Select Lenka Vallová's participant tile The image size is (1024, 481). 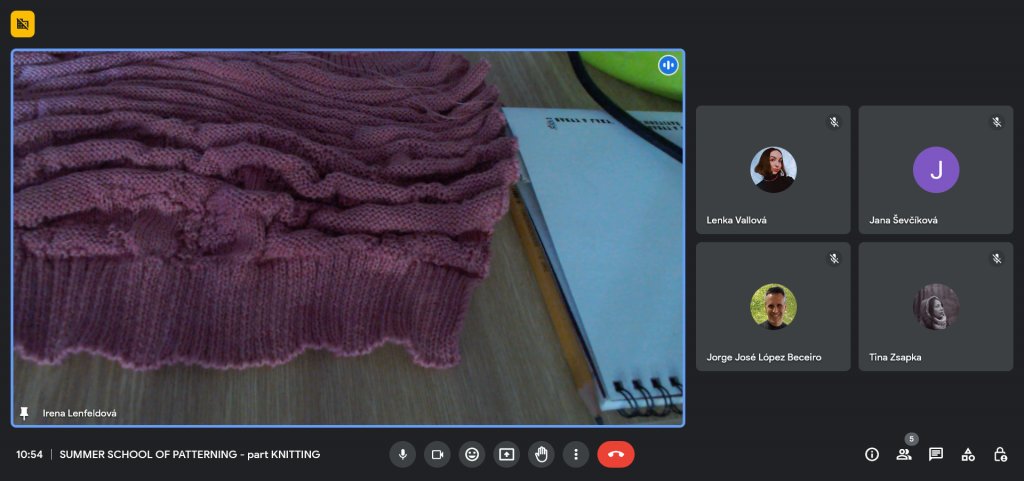(x=773, y=170)
